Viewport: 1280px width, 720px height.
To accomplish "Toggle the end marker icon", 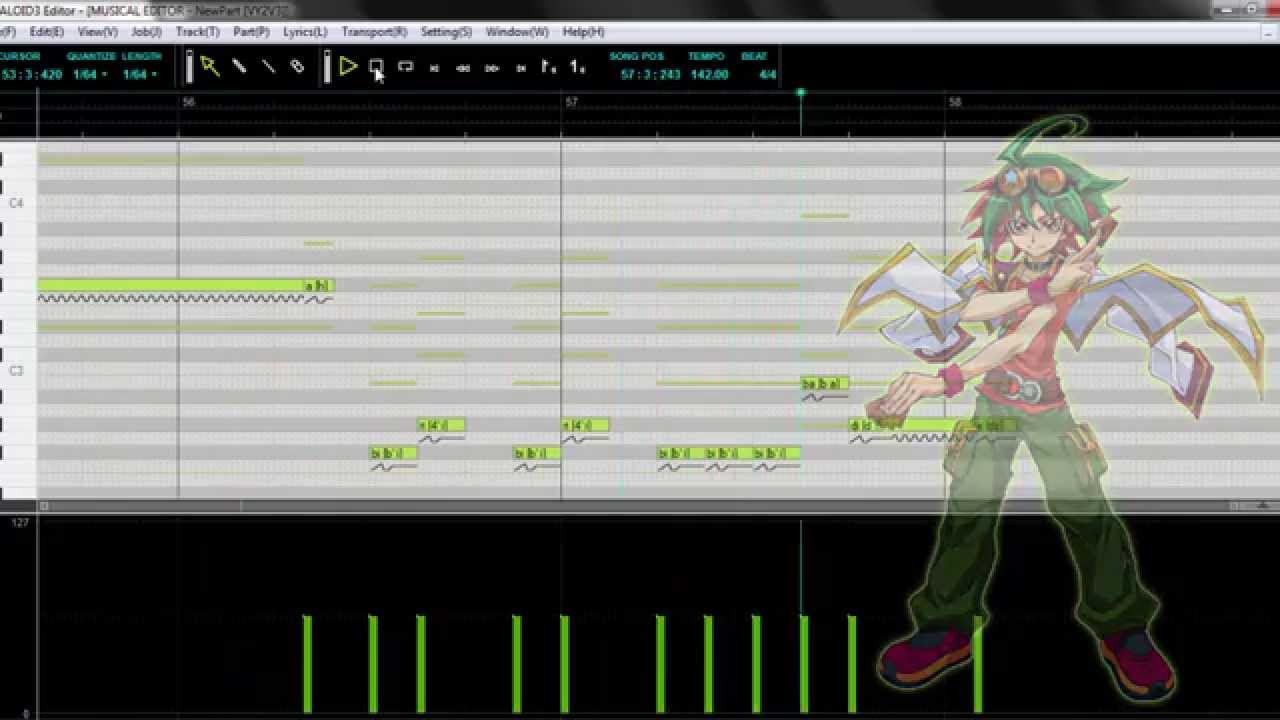I will (x=577, y=67).
